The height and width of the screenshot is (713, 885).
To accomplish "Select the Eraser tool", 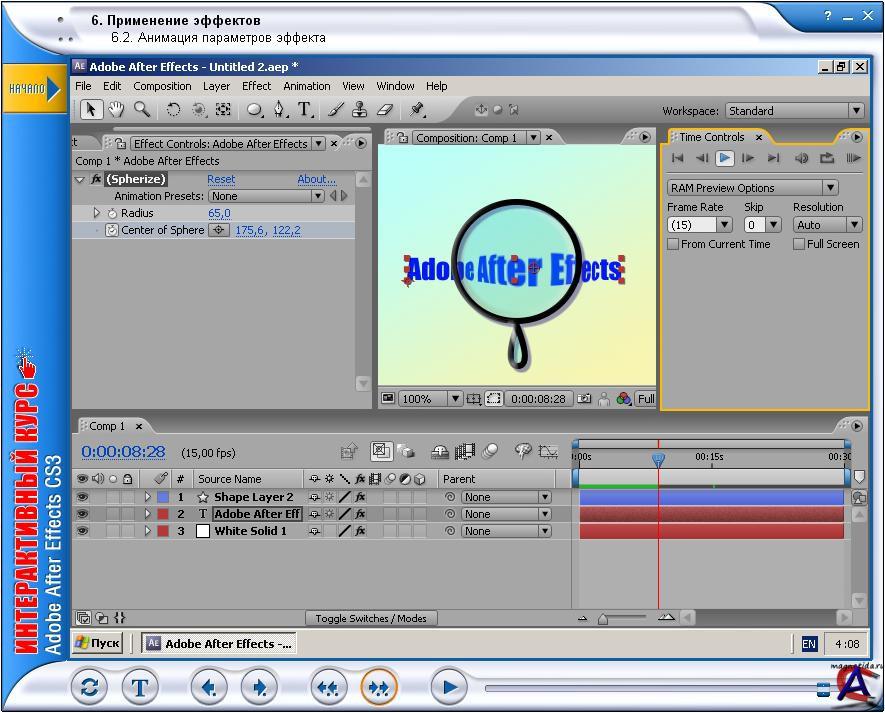I will [384, 110].
